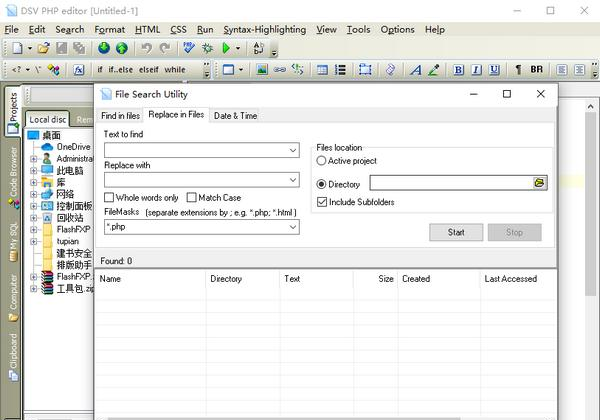Click the colored blocks class icon

click(53, 70)
